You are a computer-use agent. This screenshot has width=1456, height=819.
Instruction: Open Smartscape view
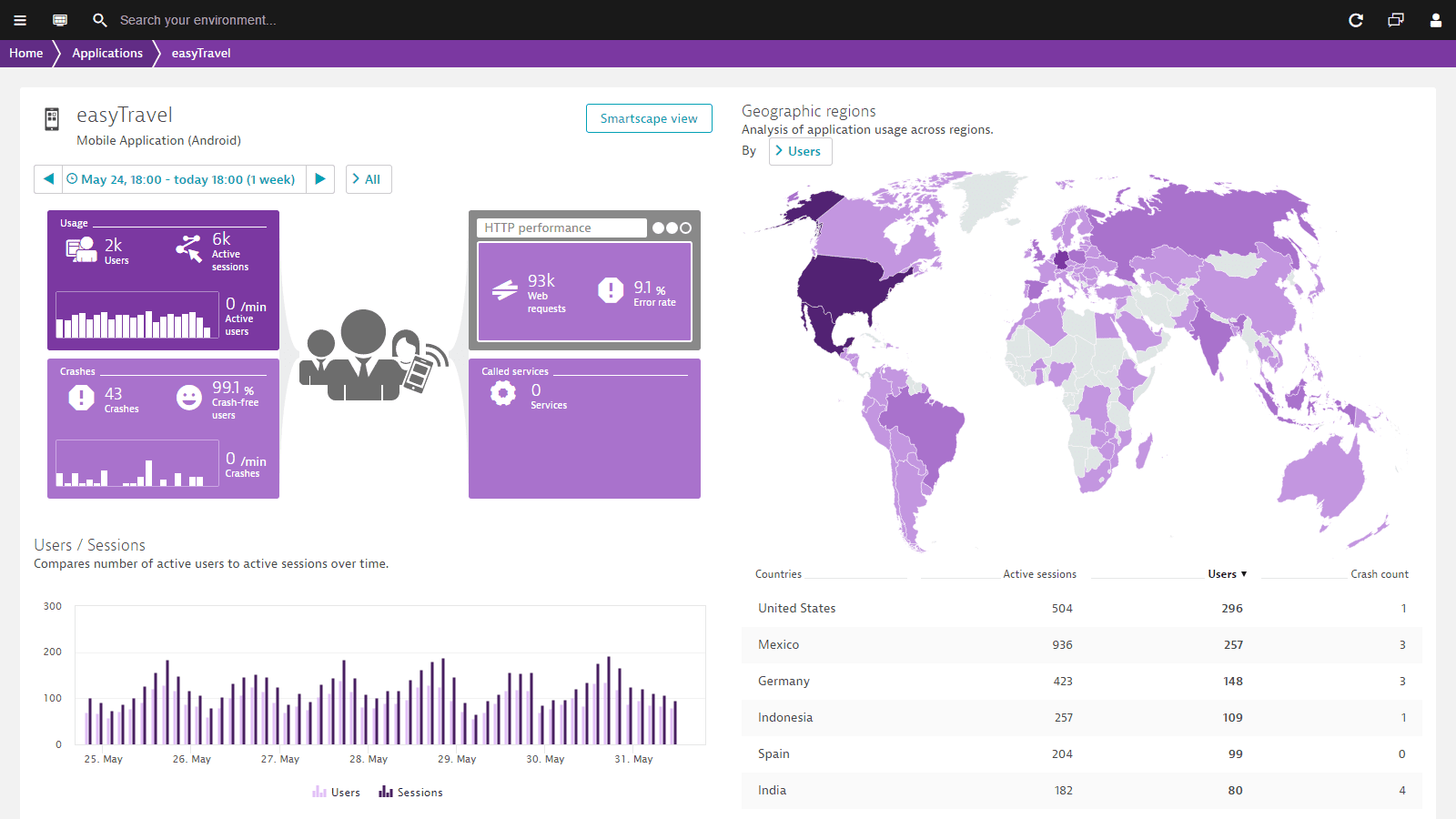[649, 118]
